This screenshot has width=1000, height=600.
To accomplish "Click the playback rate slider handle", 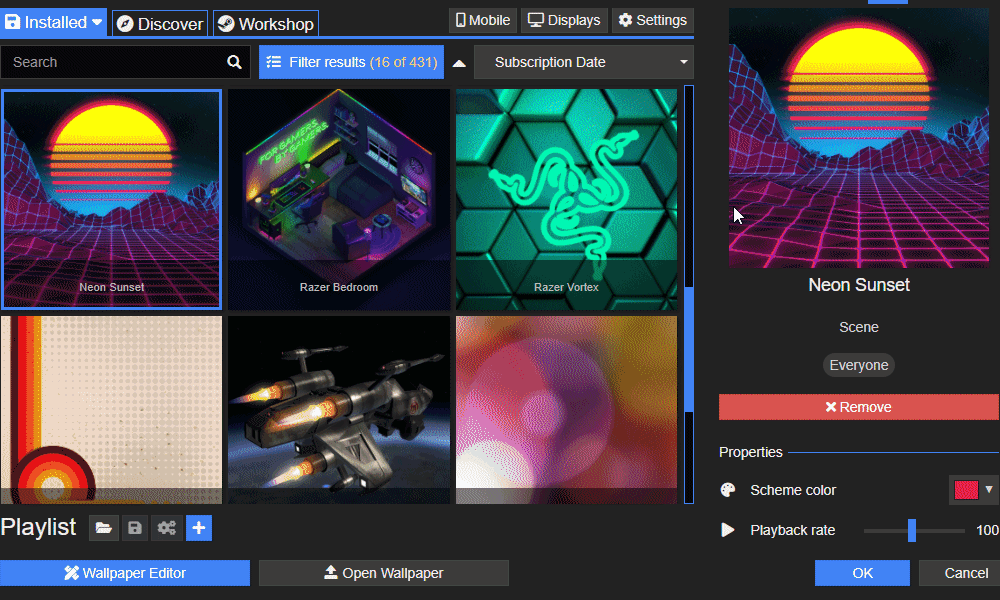I will [912, 530].
